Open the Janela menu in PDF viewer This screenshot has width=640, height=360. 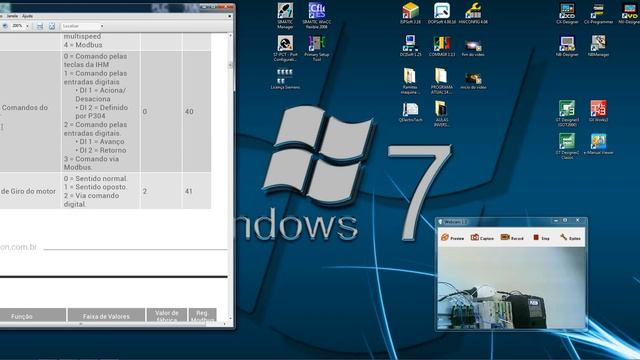tap(12, 16)
